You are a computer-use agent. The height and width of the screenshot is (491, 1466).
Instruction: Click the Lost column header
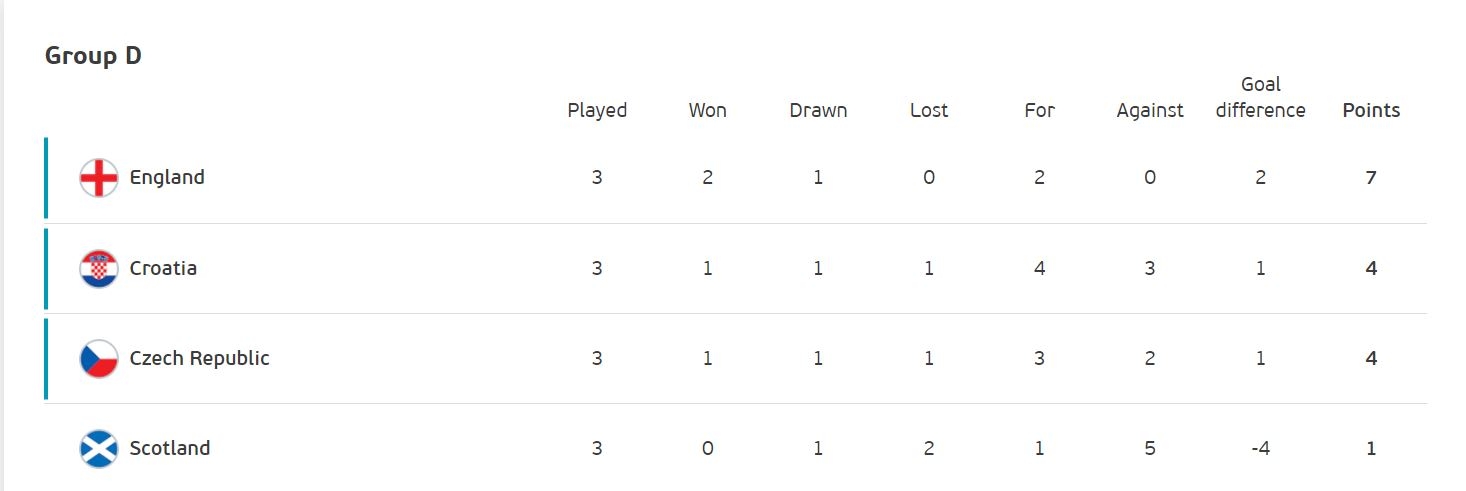(x=929, y=110)
